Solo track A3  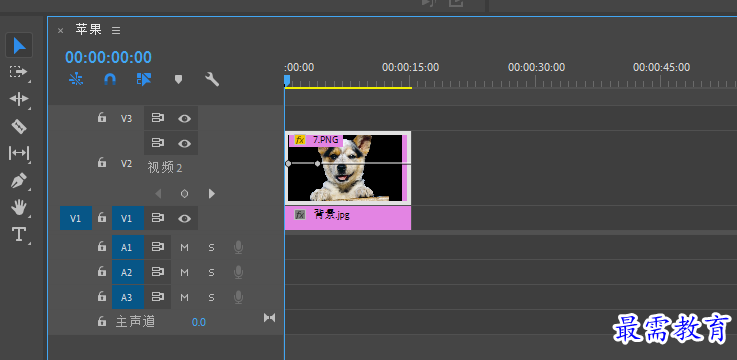212,297
